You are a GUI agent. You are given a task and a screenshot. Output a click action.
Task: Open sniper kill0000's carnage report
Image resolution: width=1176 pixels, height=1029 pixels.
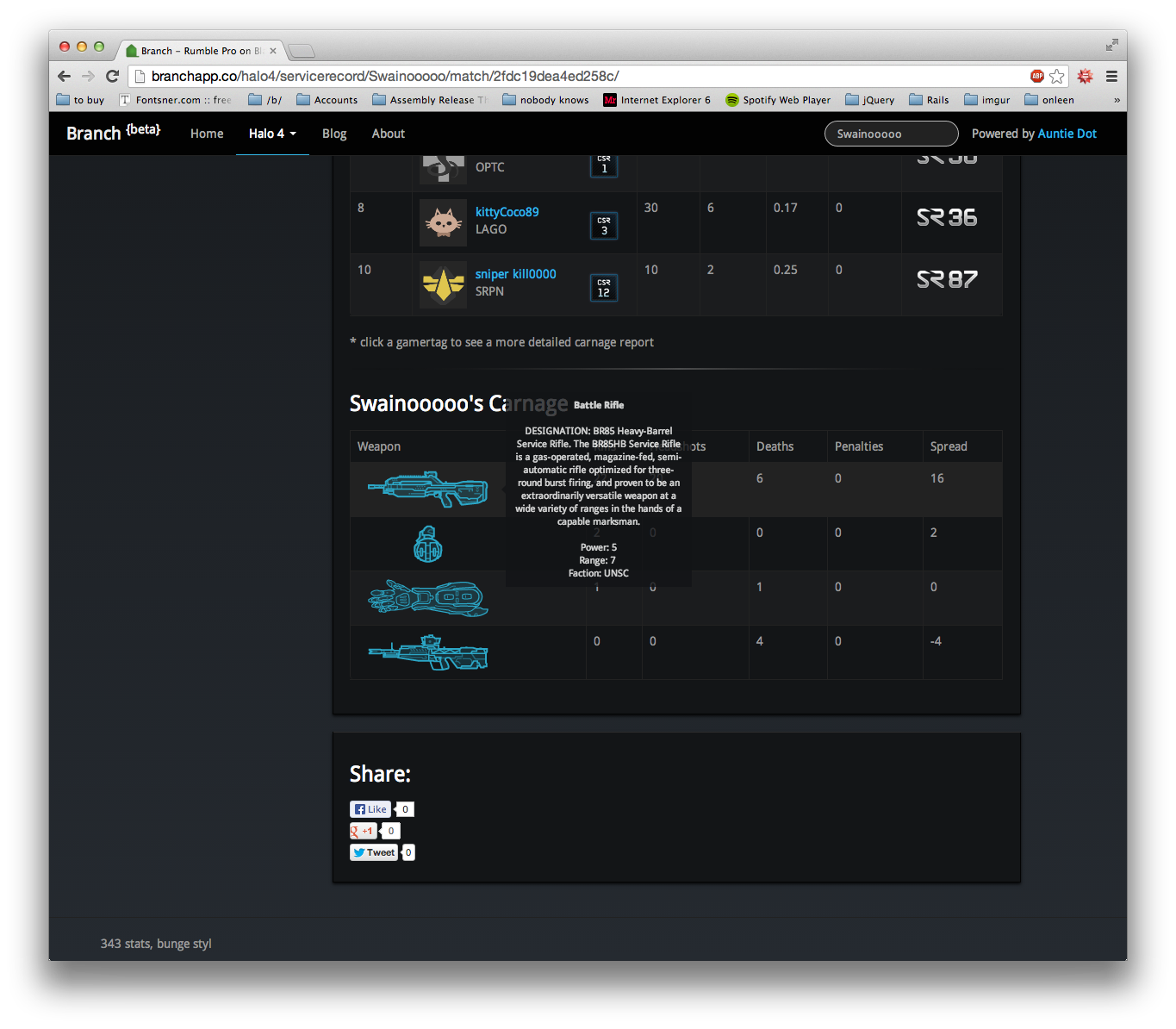tap(515, 274)
